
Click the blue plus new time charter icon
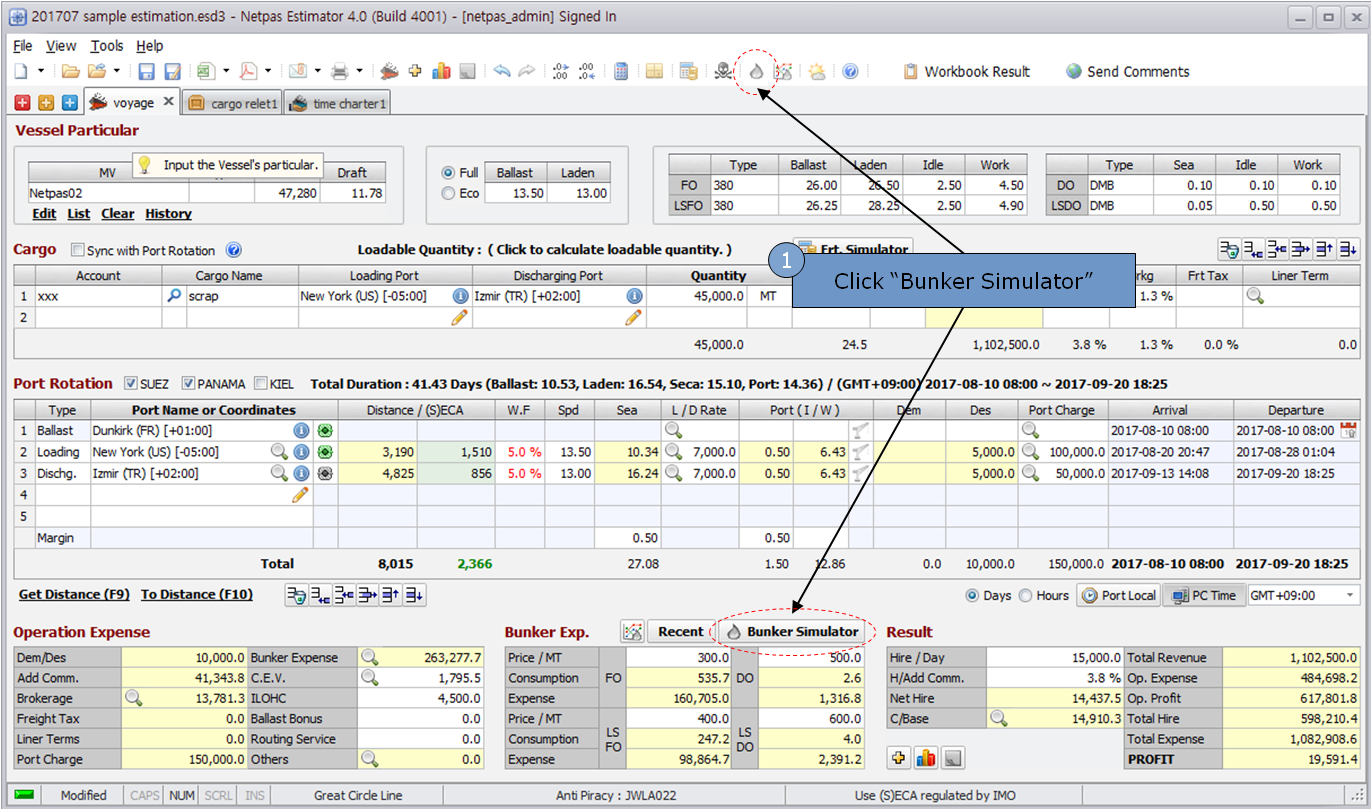pyautogui.click(x=69, y=102)
